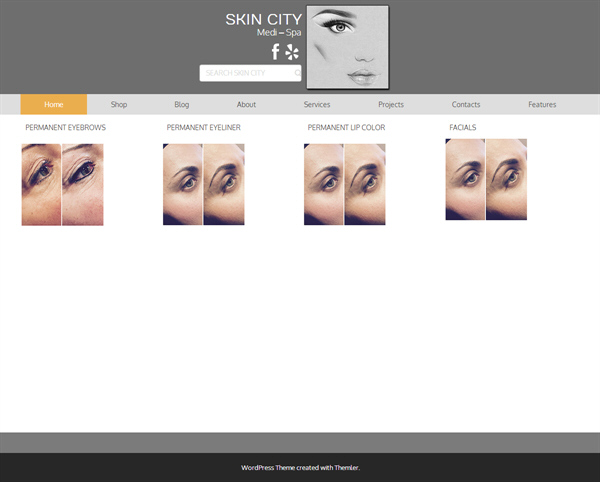Click the Permanent Eyeliner heading
600x482 pixels.
click(x=204, y=127)
